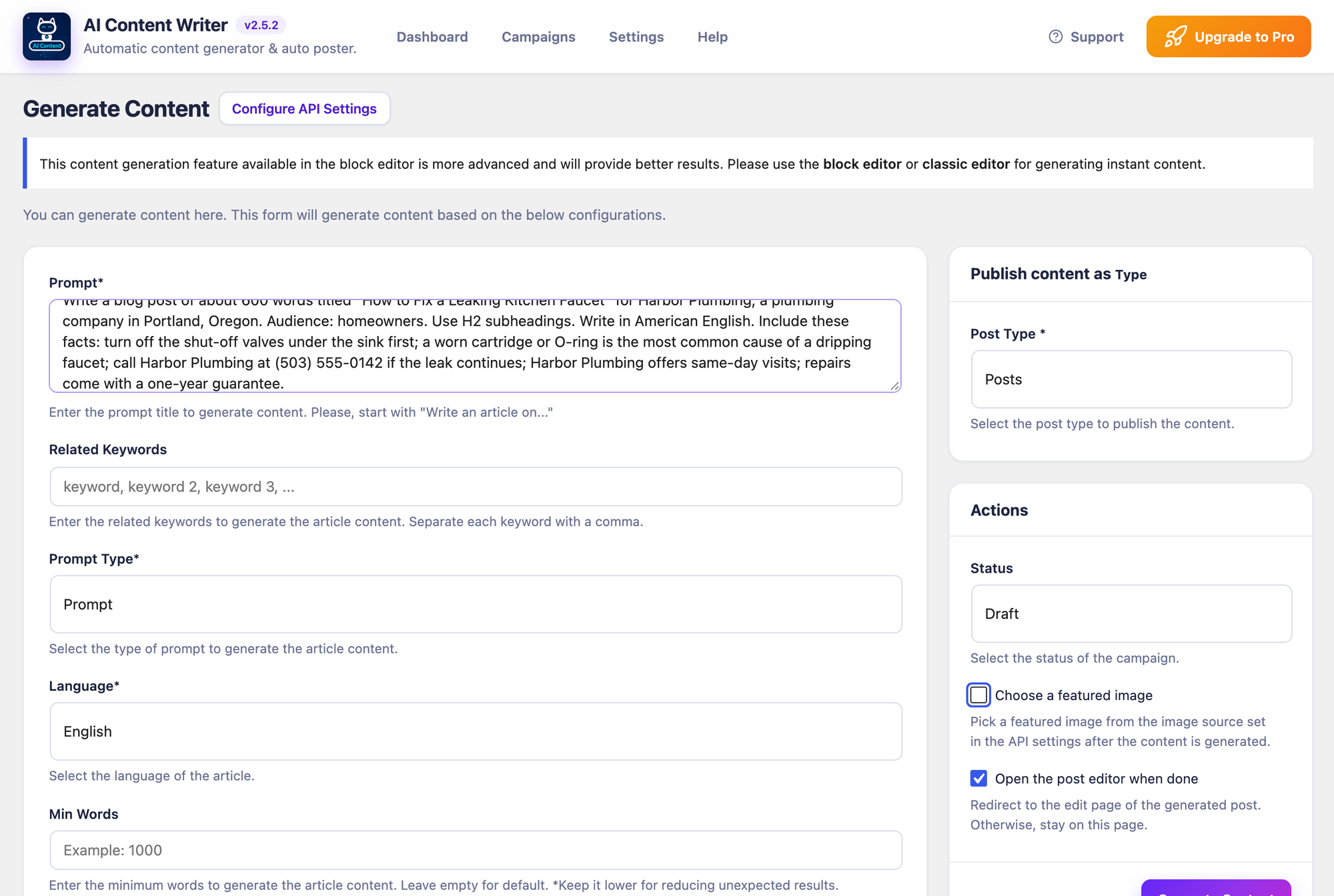Click 'Automatic content generator & auto poster' tagline
Image resolution: width=1334 pixels, height=896 pixels.
(220, 49)
